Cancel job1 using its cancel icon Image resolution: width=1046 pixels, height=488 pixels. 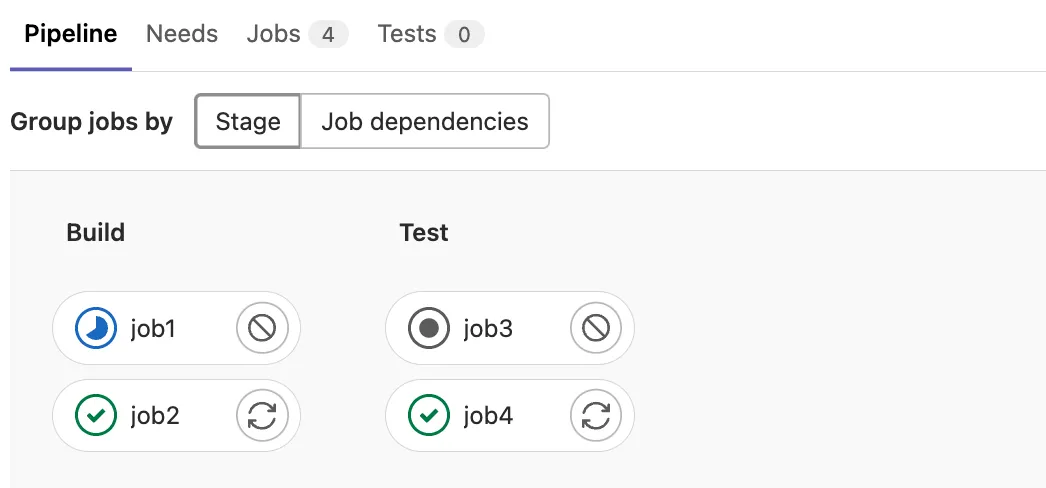[x=262, y=328]
